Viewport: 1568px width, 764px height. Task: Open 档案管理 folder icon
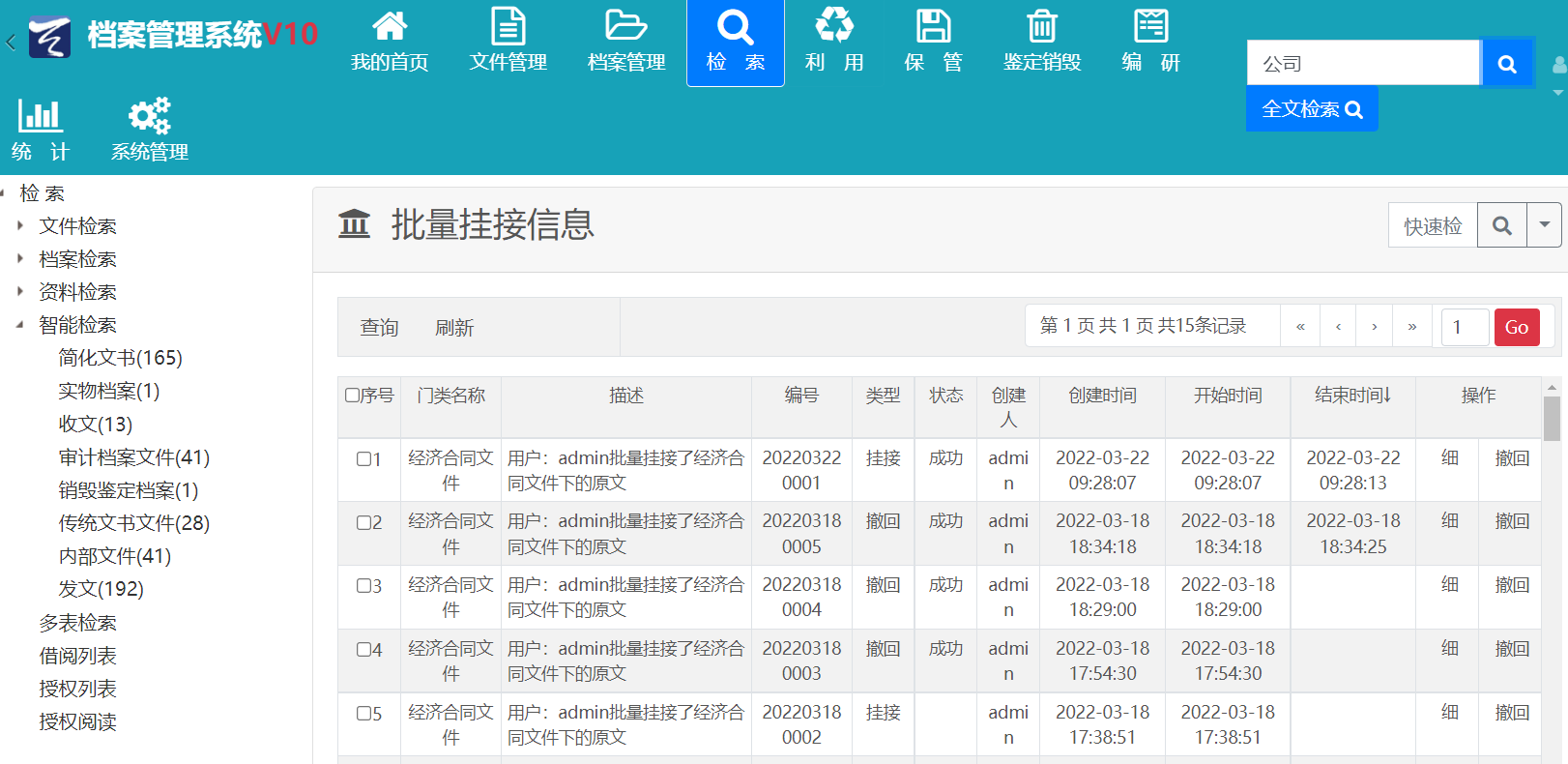625,27
